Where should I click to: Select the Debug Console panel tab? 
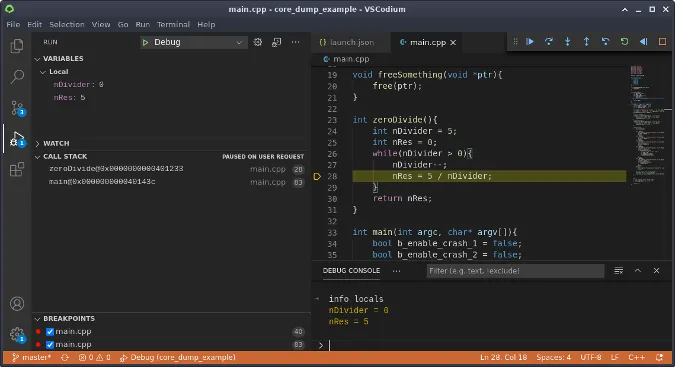click(x=351, y=271)
